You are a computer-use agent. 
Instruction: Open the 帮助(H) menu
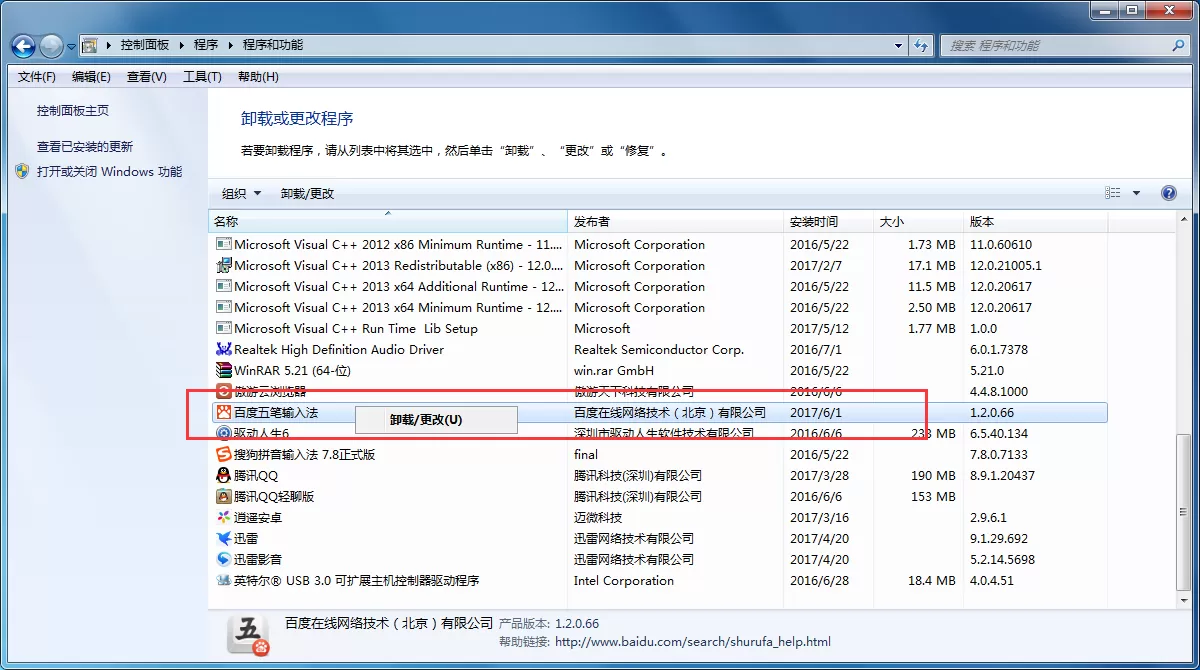(x=258, y=77)
